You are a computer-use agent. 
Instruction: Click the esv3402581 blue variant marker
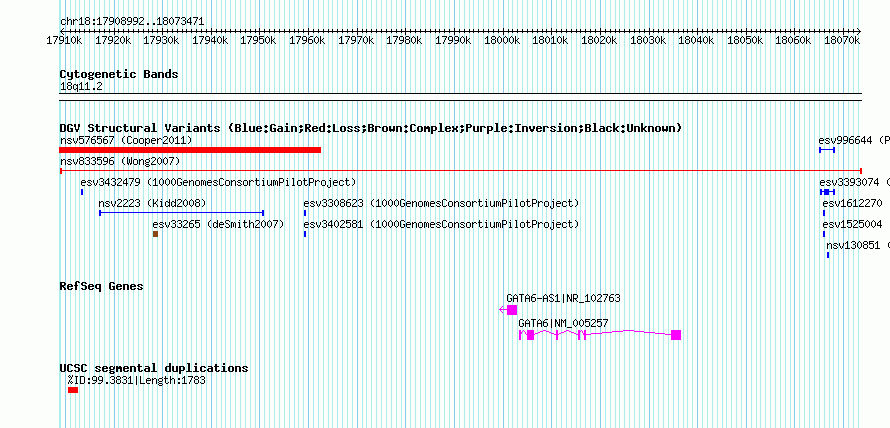point(305,234)
